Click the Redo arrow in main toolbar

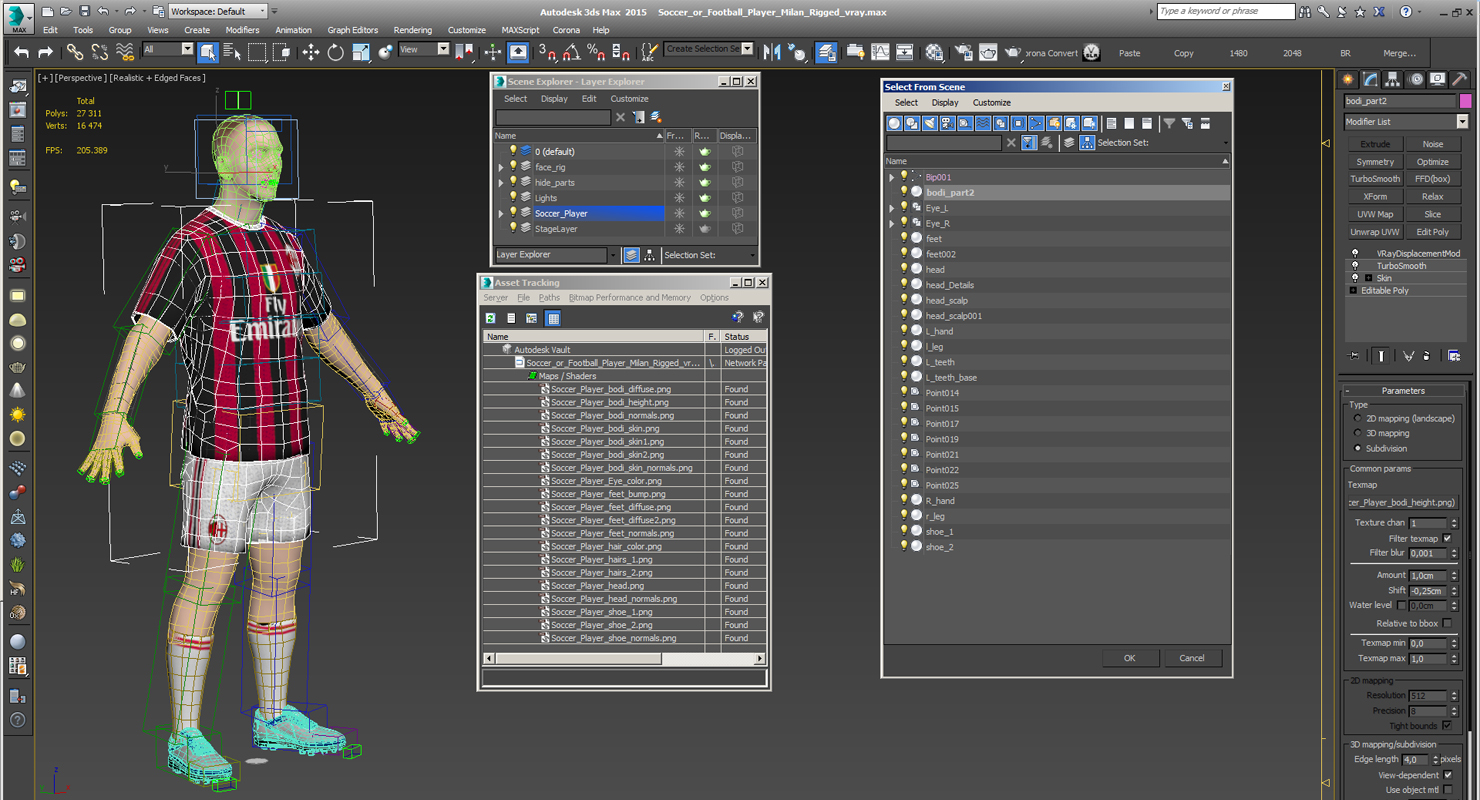coord(46,52)
